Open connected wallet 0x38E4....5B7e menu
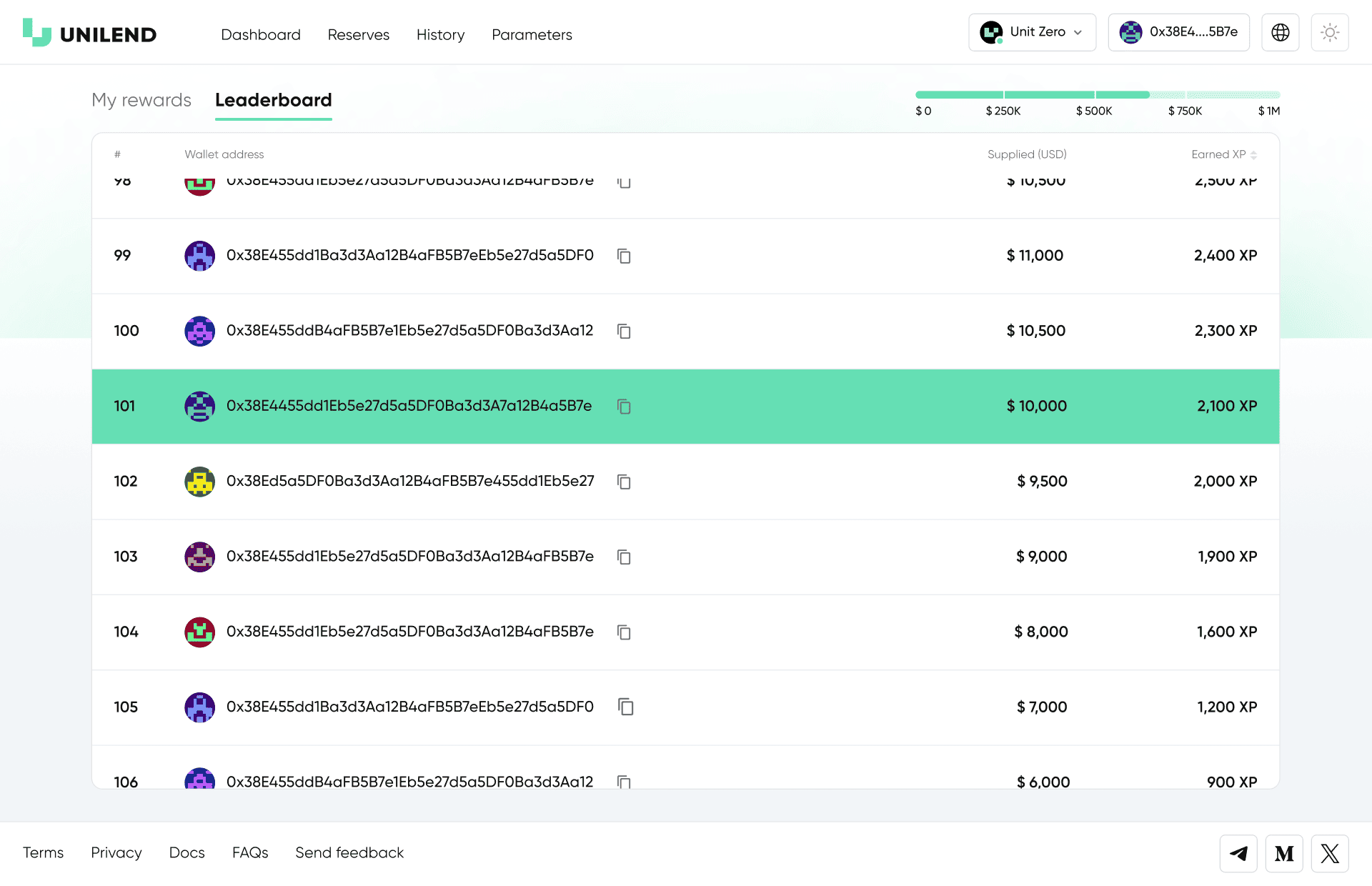The image size is (1372, 886). coord(1178,32)
